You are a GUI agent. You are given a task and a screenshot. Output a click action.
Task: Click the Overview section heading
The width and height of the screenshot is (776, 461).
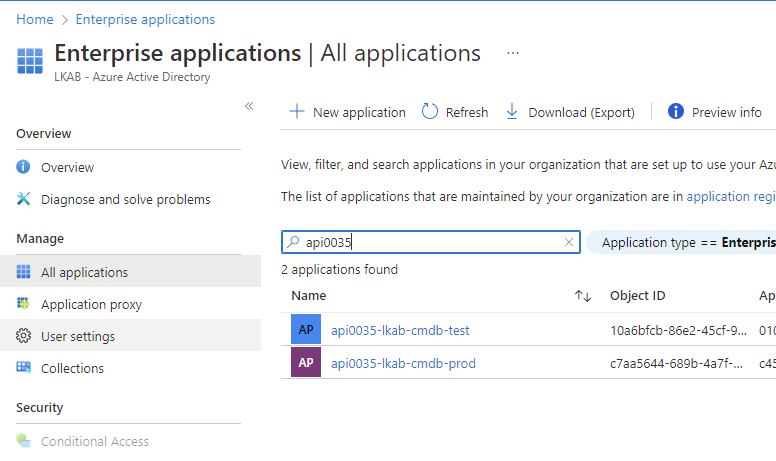[44, 134]
